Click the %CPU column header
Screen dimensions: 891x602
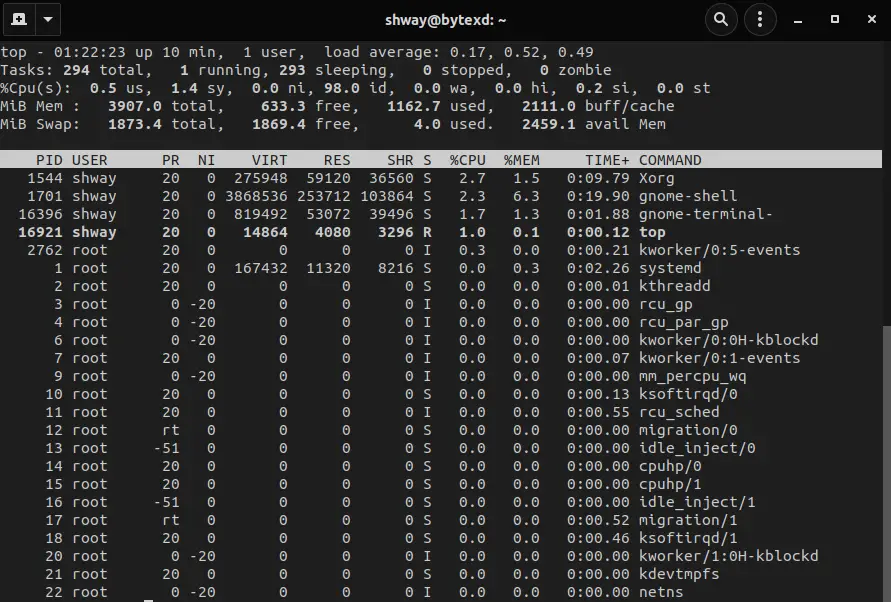pyautogui.click(x=468, y=160)
